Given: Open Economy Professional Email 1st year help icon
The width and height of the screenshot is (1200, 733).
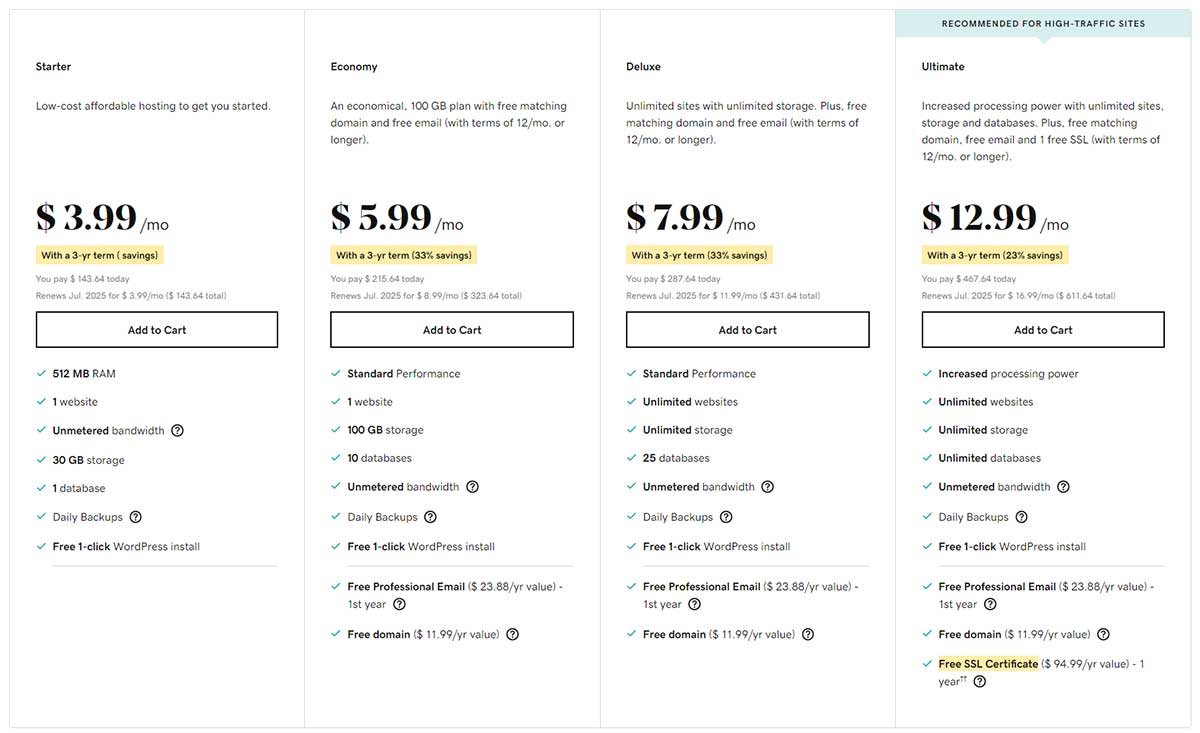Looking at the screenshot, I should click(x=399, y=604).
